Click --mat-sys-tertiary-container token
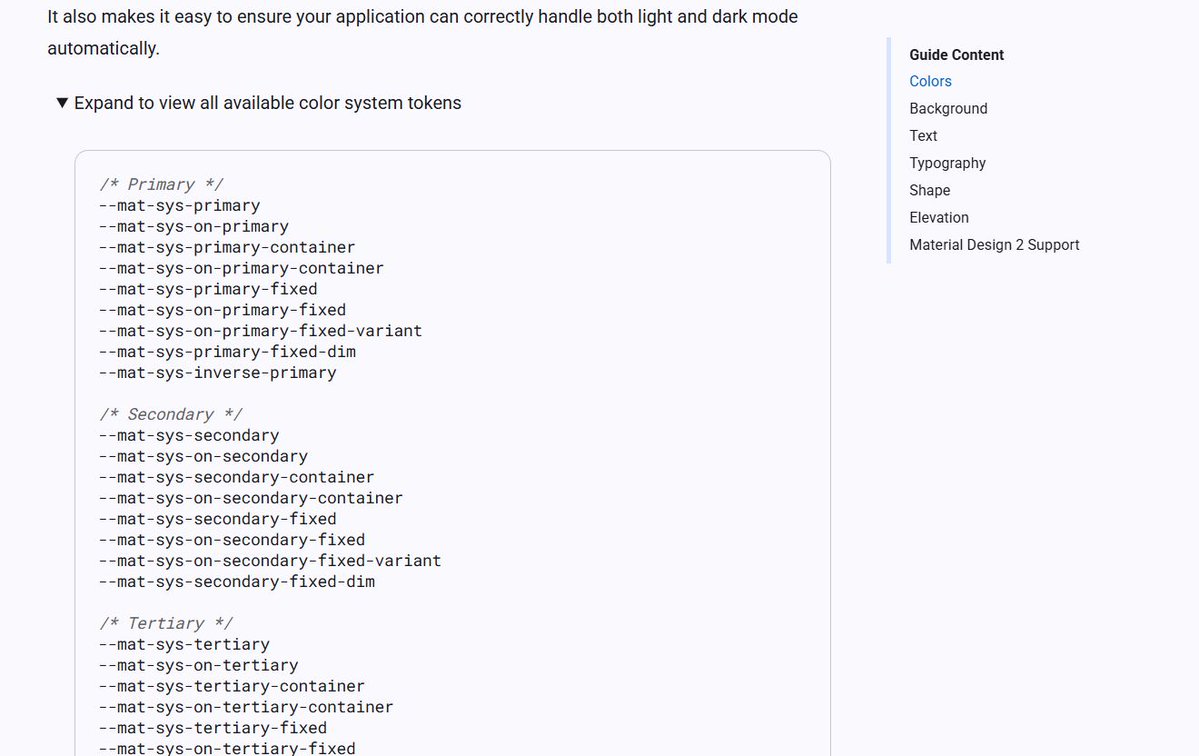This screenshot has width=1199, height=756. click(232, 686)
